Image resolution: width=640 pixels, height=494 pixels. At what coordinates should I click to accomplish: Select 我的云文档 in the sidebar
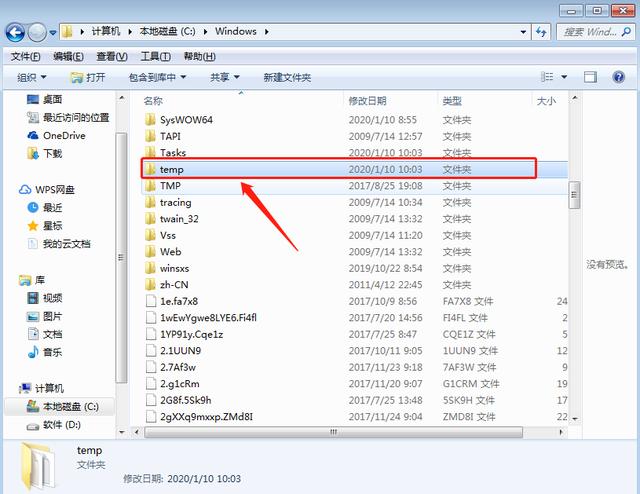[x=58, y=244]
